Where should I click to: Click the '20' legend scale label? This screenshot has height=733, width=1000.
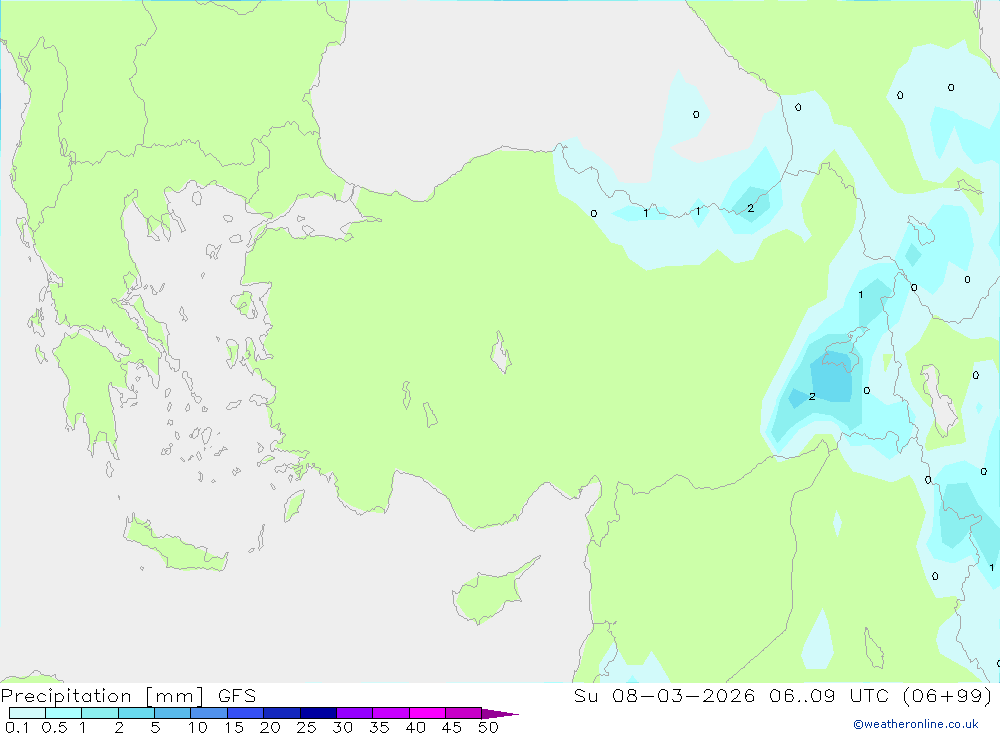(270, 727)
